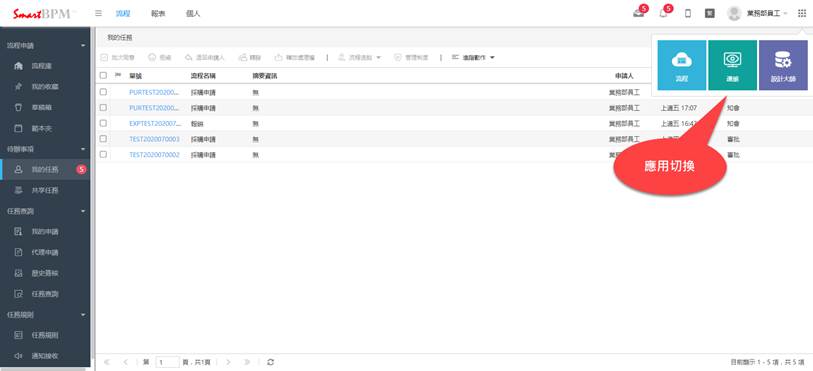Viewport: 813px width, 371px height.
Task: Click the first greyed toolbar button with checkbox icon
Action: (117, 58)
